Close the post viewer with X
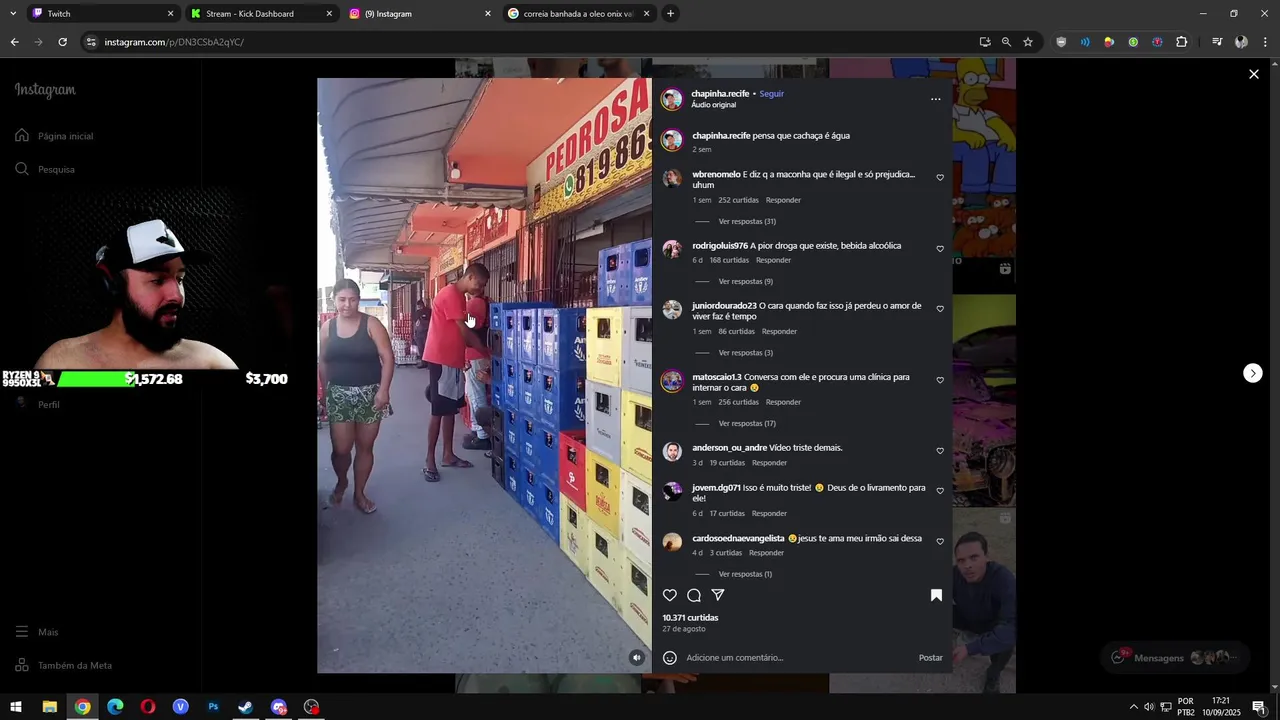The height and width of the screenshot is (720, 1280). pos(1254,74)
